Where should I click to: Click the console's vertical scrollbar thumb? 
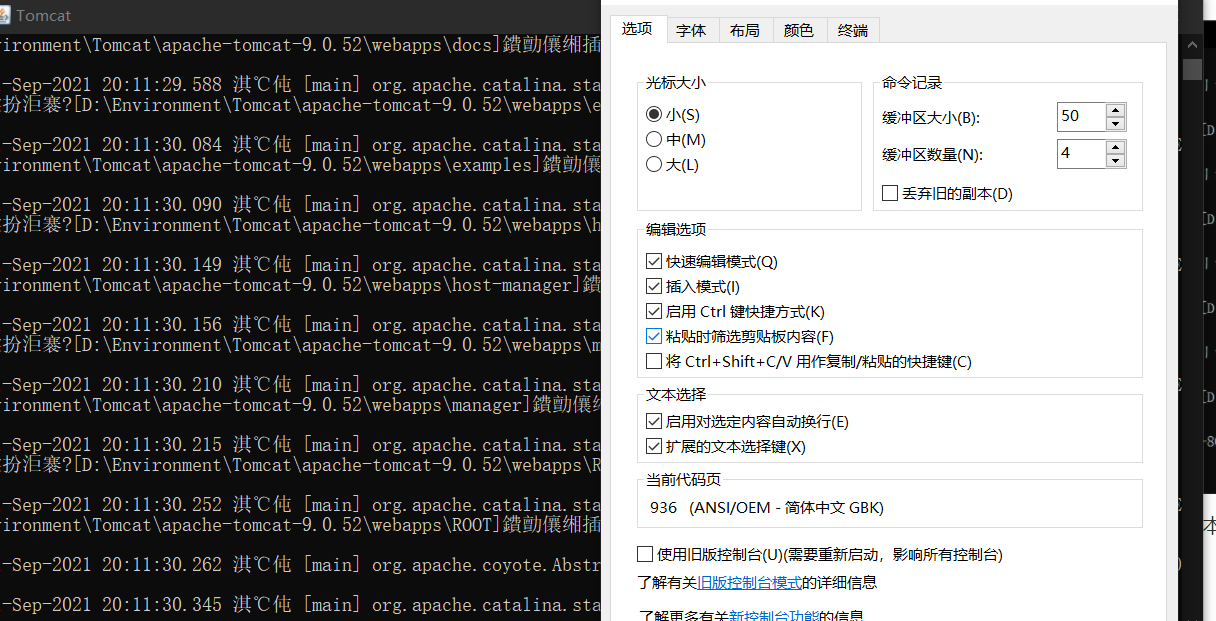(1192, 69)
